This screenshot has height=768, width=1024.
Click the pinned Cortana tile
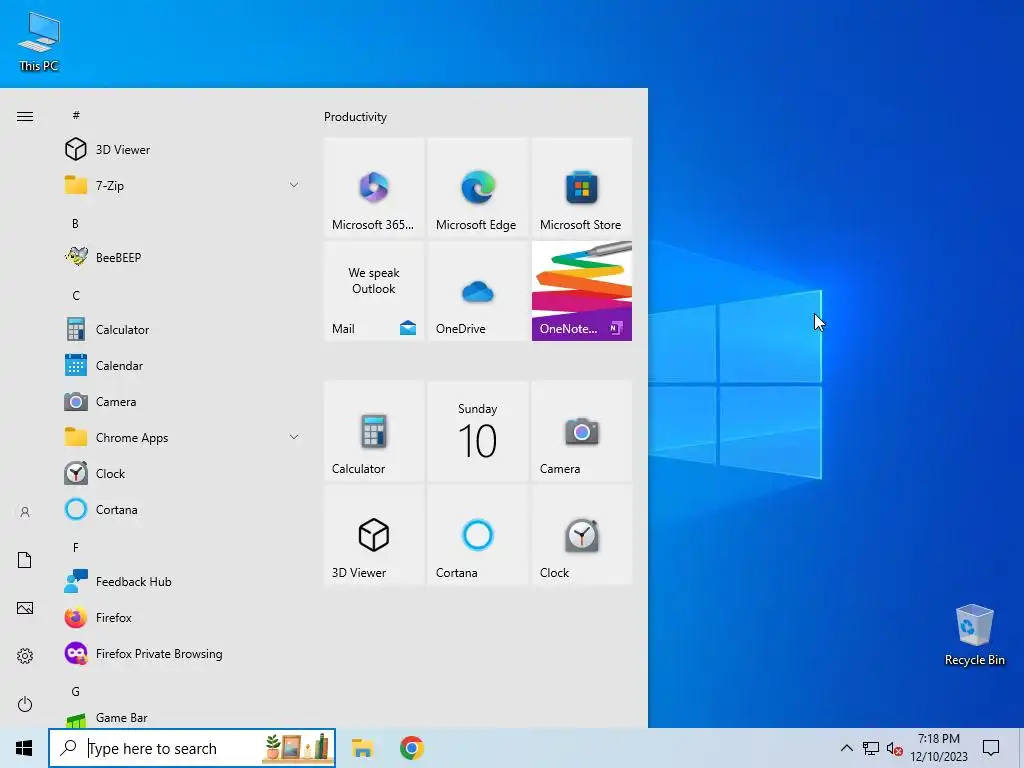pyautogui.click(x=477, y=535)
